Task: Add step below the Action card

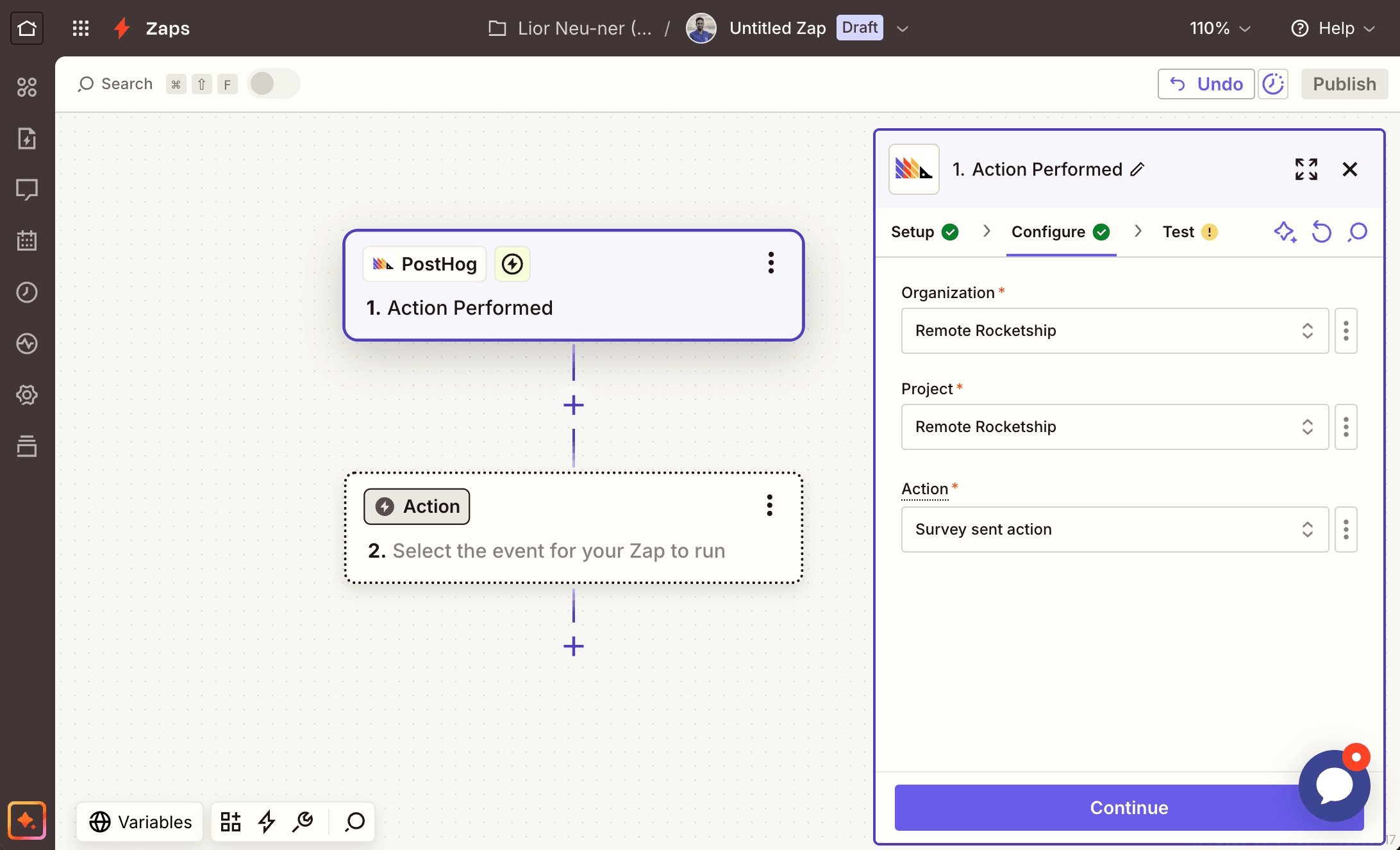Action: [x=574, y=646]
